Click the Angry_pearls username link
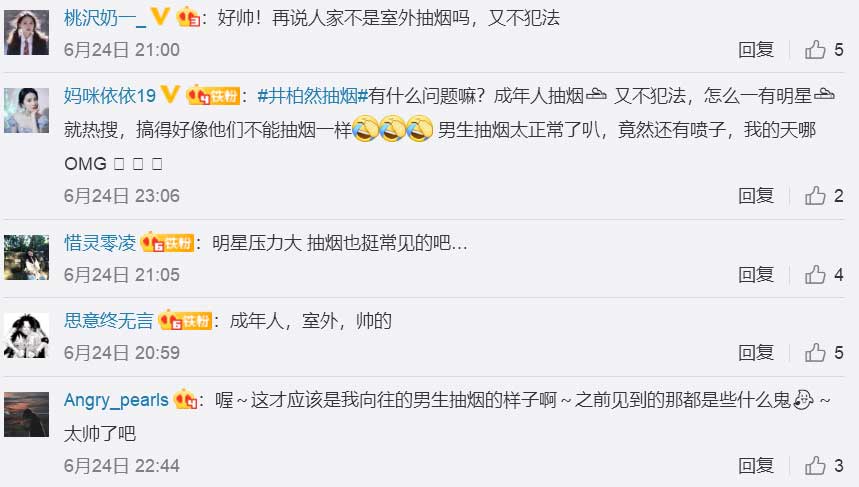This screenshot has height=487, width=859. tap(116, 400)
